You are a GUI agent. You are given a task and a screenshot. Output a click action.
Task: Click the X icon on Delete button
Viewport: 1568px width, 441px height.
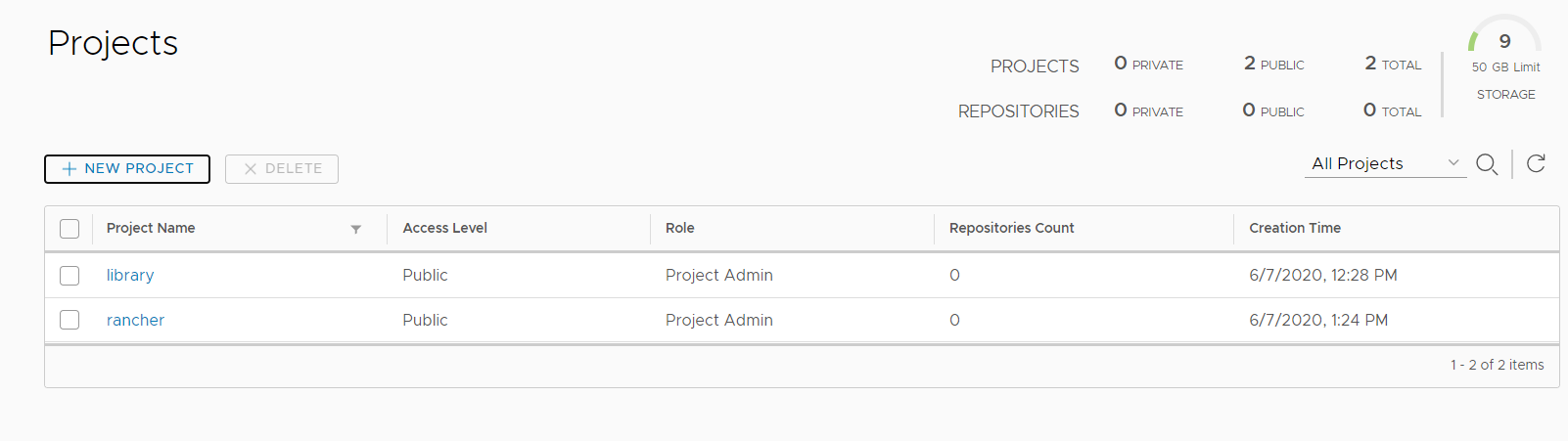click(251, 169)
